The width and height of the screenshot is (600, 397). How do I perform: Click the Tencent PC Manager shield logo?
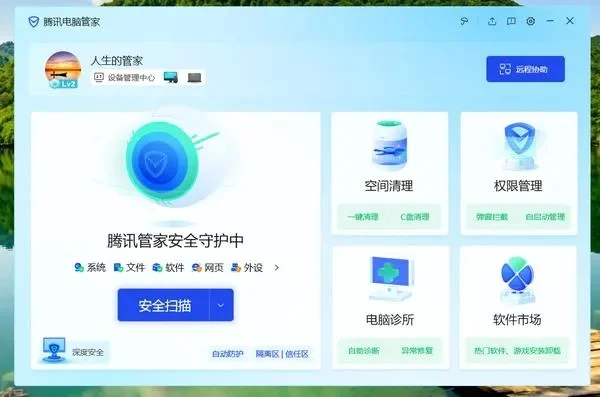pyautogui.click(x=34, y=21)
